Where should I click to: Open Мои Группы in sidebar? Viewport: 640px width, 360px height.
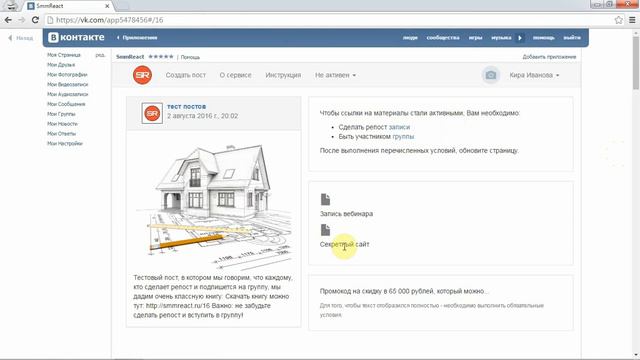pyautogui.click(x=61, y=114)
